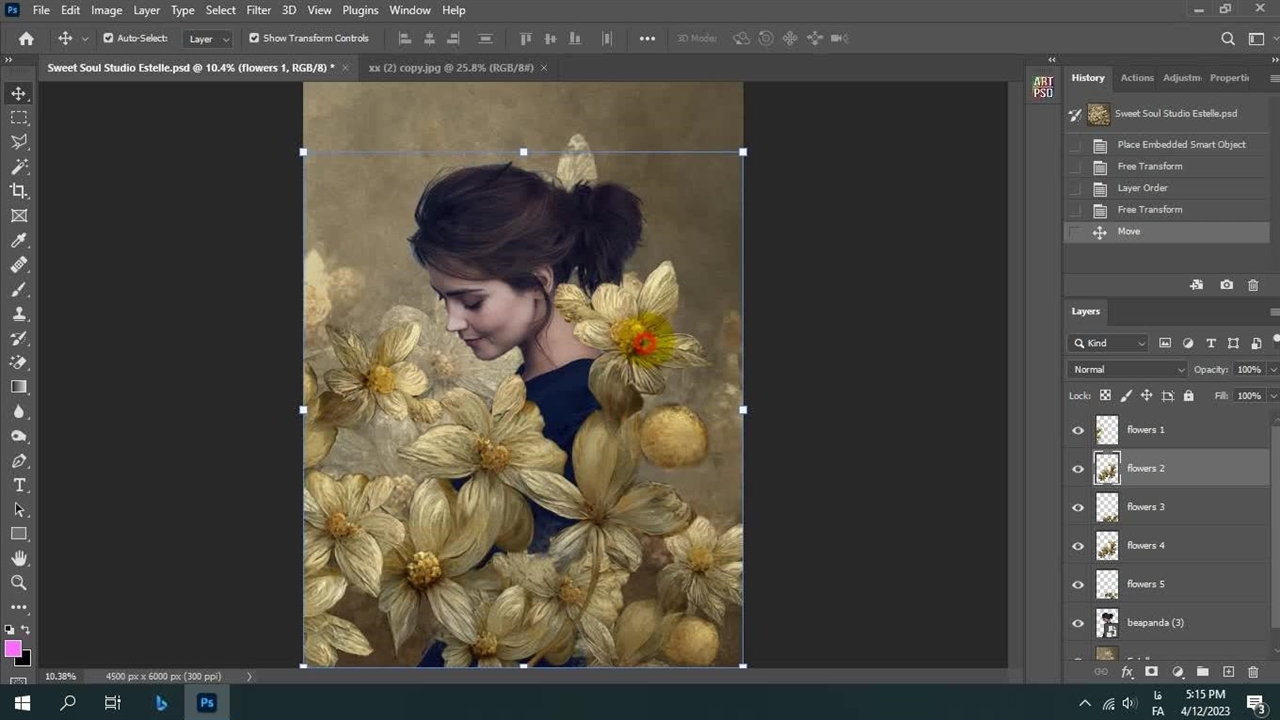This screenshot has height=720, width=1280.
Task: Switch to the xx (2) copy.jpg tab
Action: [x=449, y=67]
